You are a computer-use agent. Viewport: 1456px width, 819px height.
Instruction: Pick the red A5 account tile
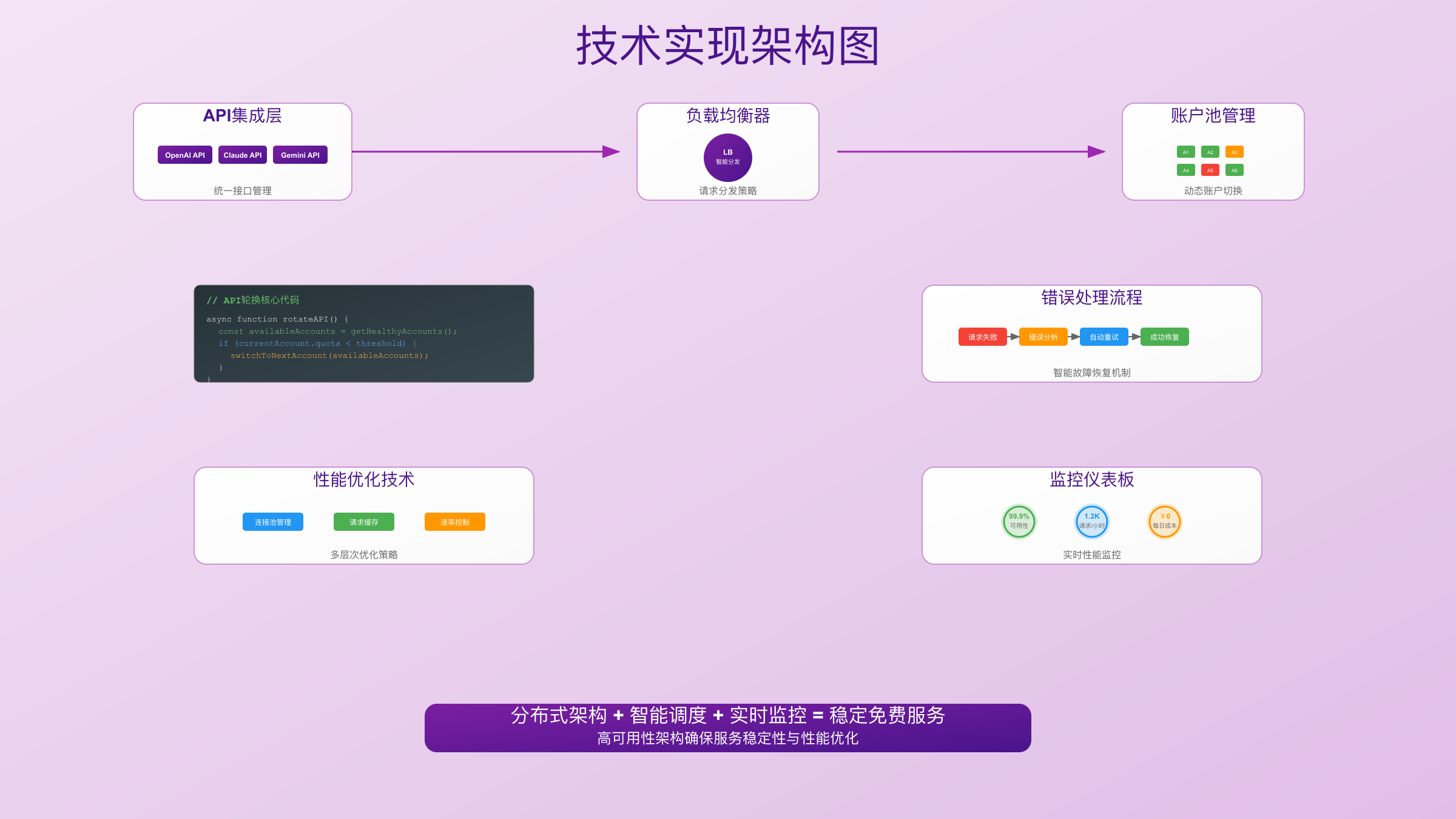pyautogui.click(x=1210, y=170)
